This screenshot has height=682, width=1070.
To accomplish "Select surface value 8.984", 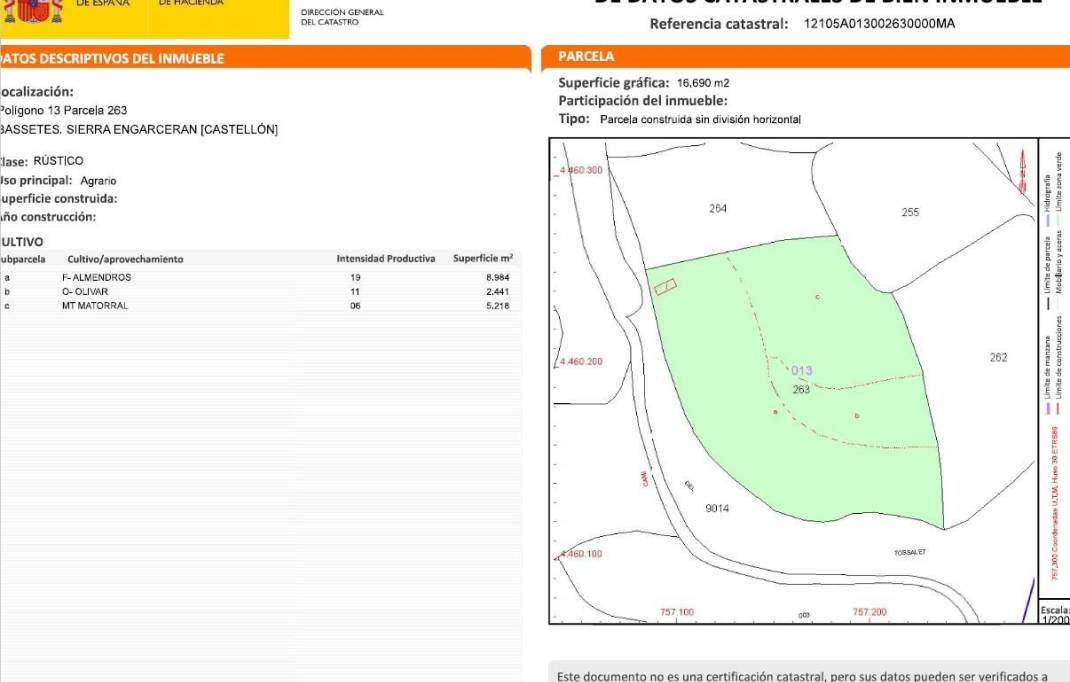I will pos(497,277).
